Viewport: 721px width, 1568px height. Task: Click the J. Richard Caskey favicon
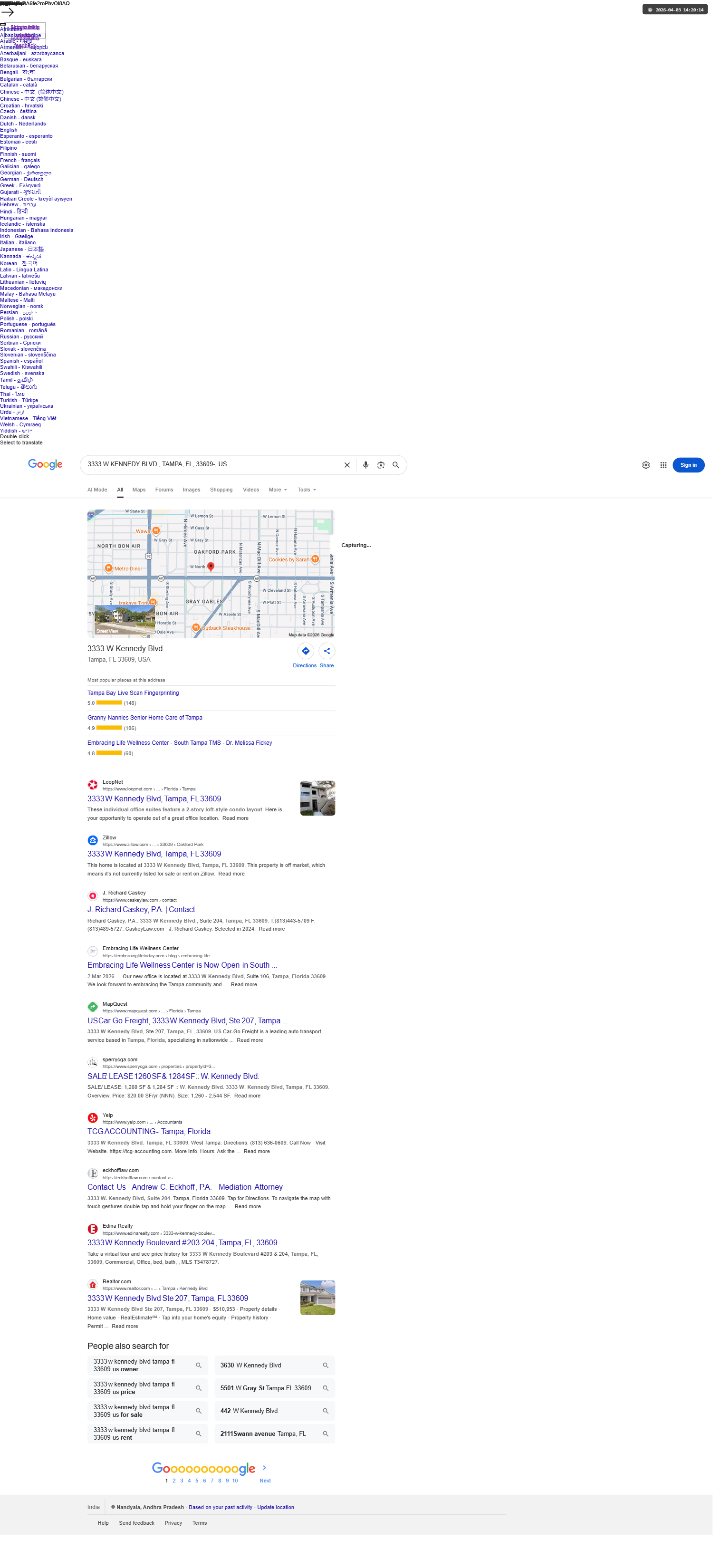(x=93, y=896)
